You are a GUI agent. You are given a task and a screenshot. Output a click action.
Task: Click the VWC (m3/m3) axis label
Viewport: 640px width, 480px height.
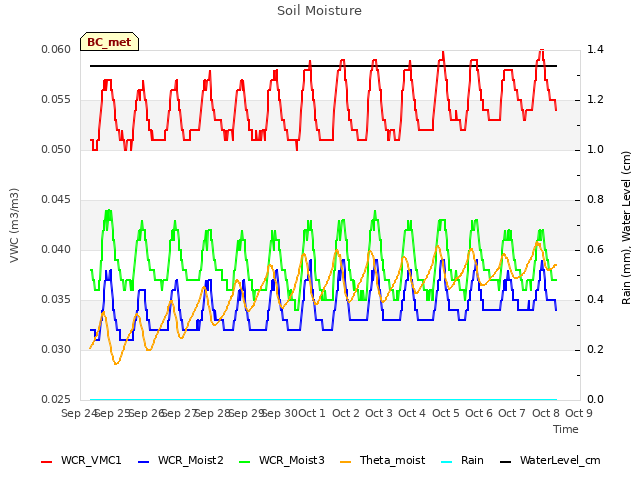(x=14, y=225)
